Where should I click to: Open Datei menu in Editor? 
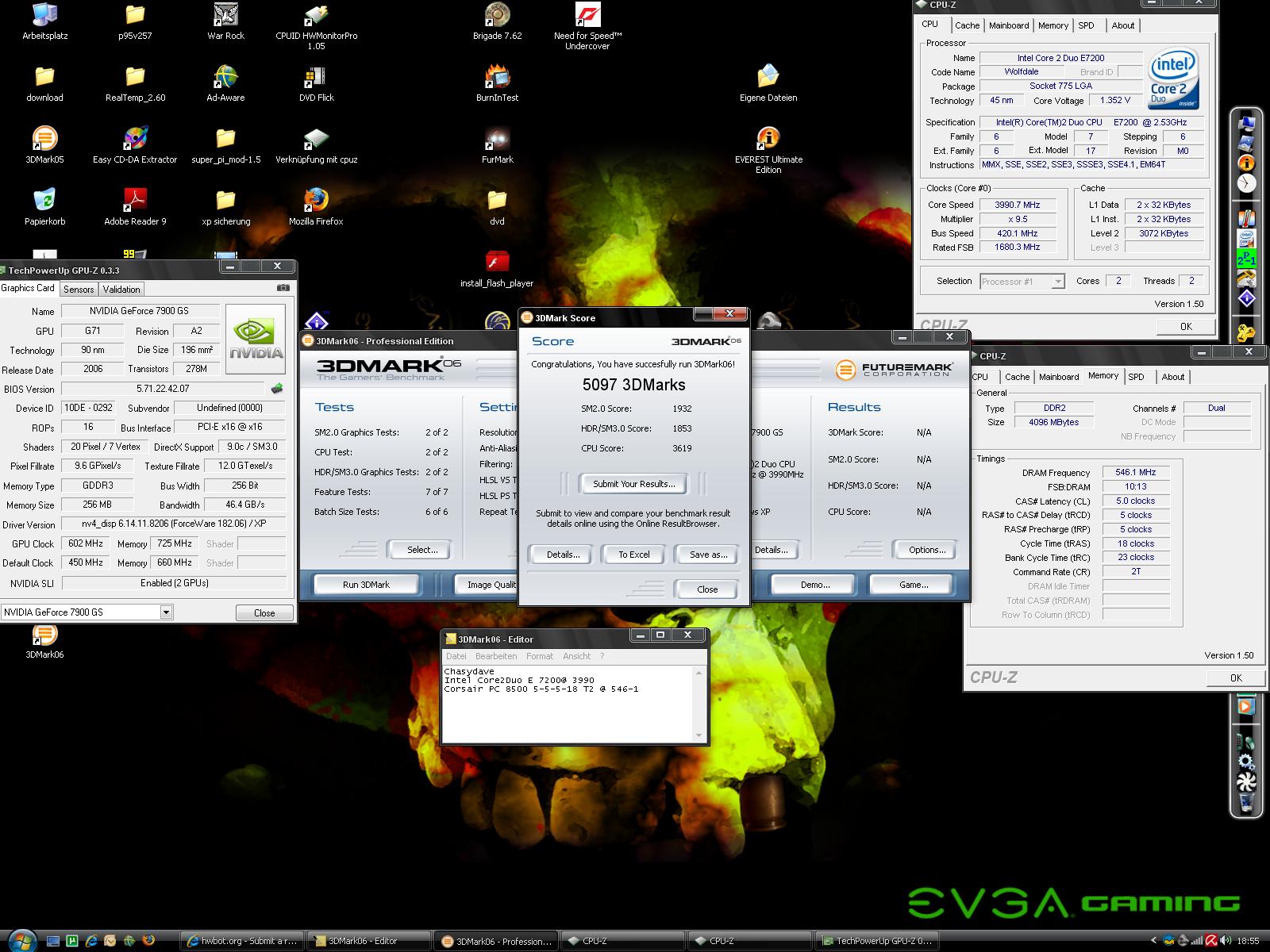[x=456, y=656]
